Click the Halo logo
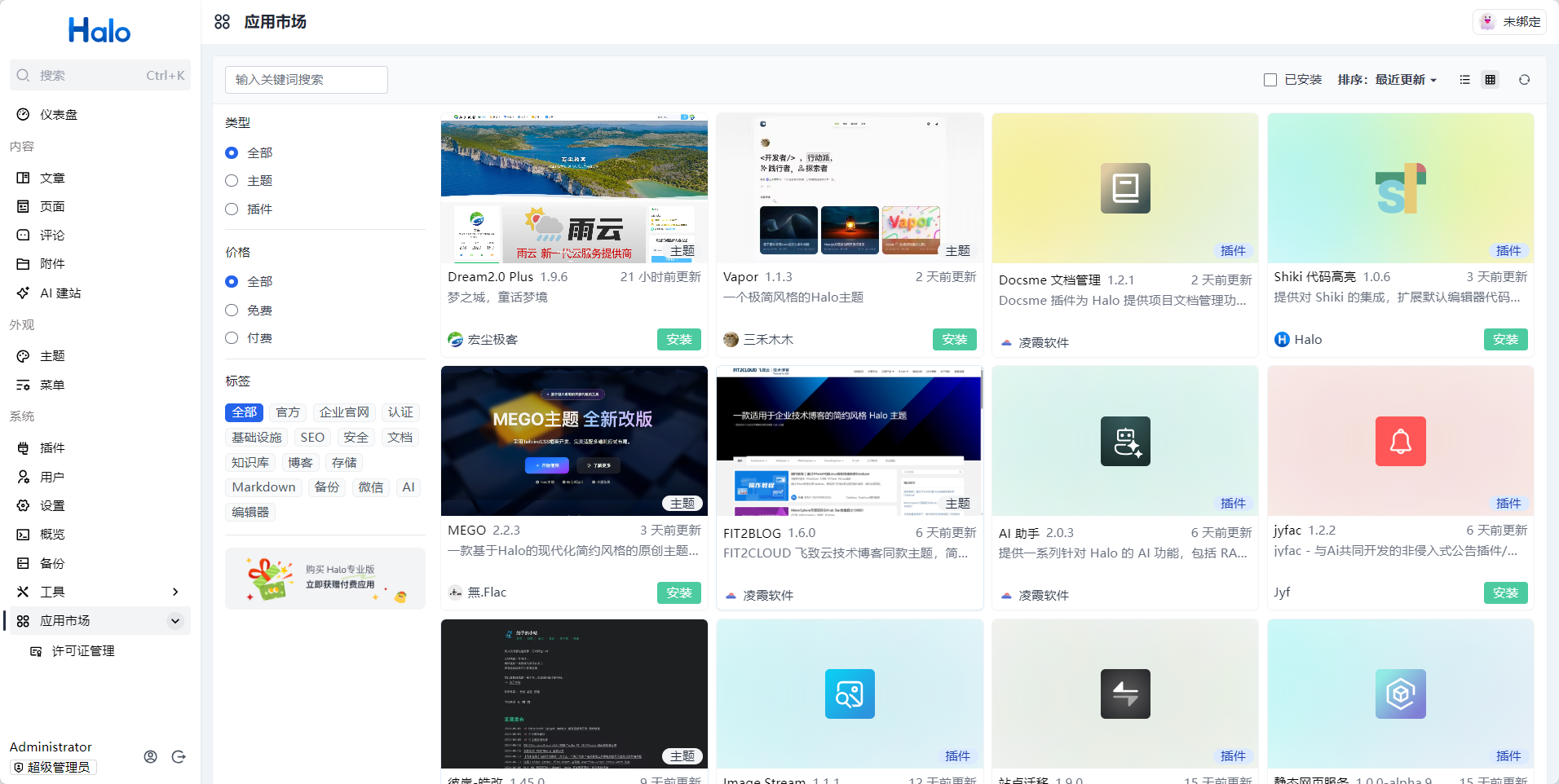Screen dimensions: 1559x784 pos(99,31)
